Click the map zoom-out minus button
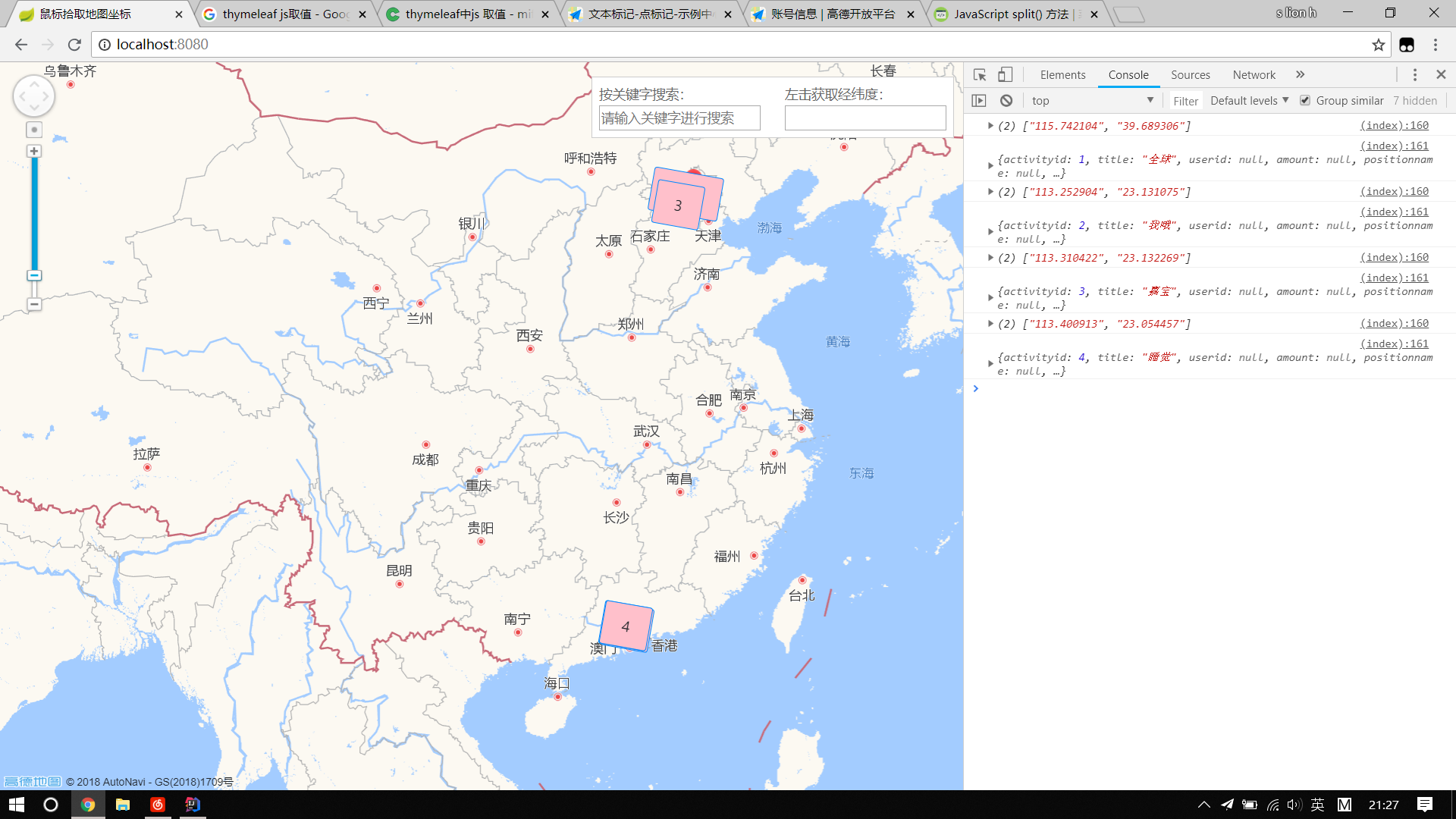 point(34,304)
